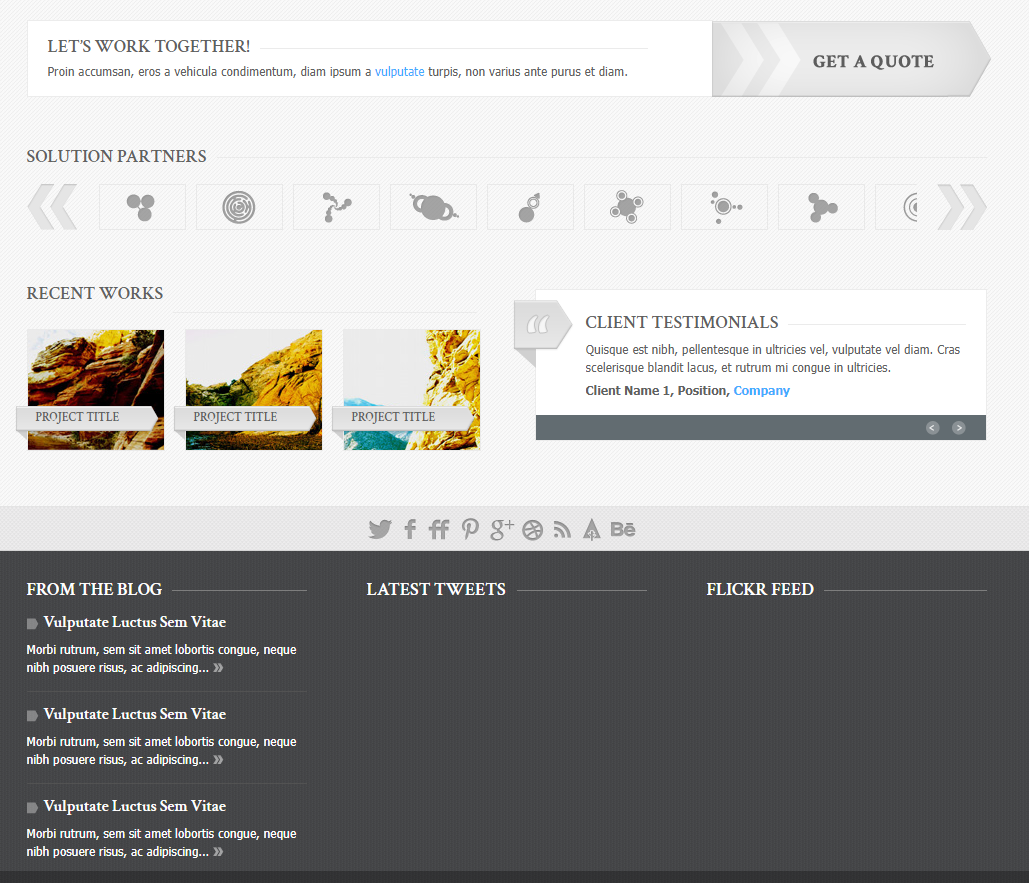Select the three-circles partner logo
The width and height of the screenshot is (1029, 883).
click(142, 207)
